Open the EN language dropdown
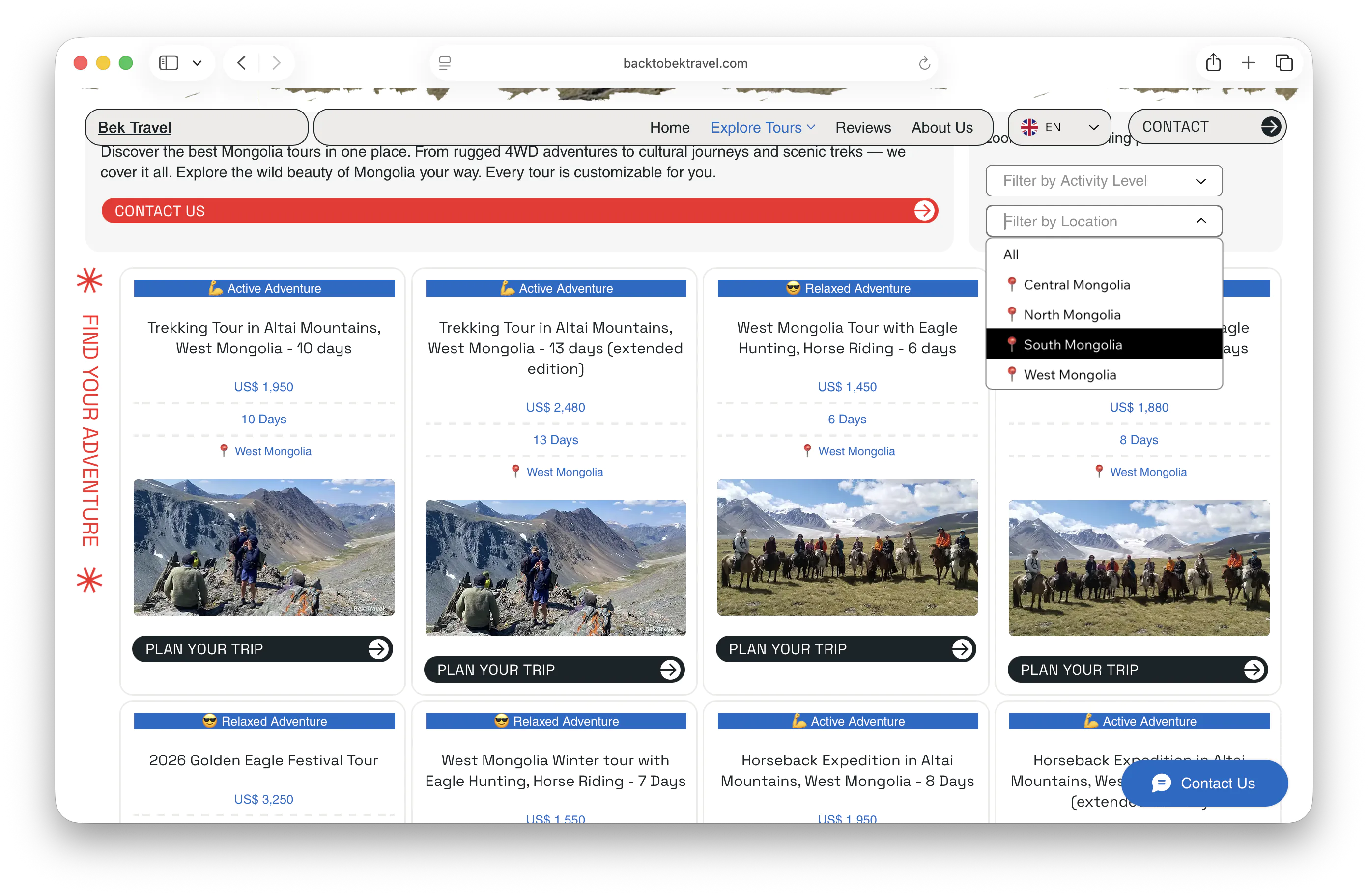Screen dimensions: 1368x896 (1059, 127)
